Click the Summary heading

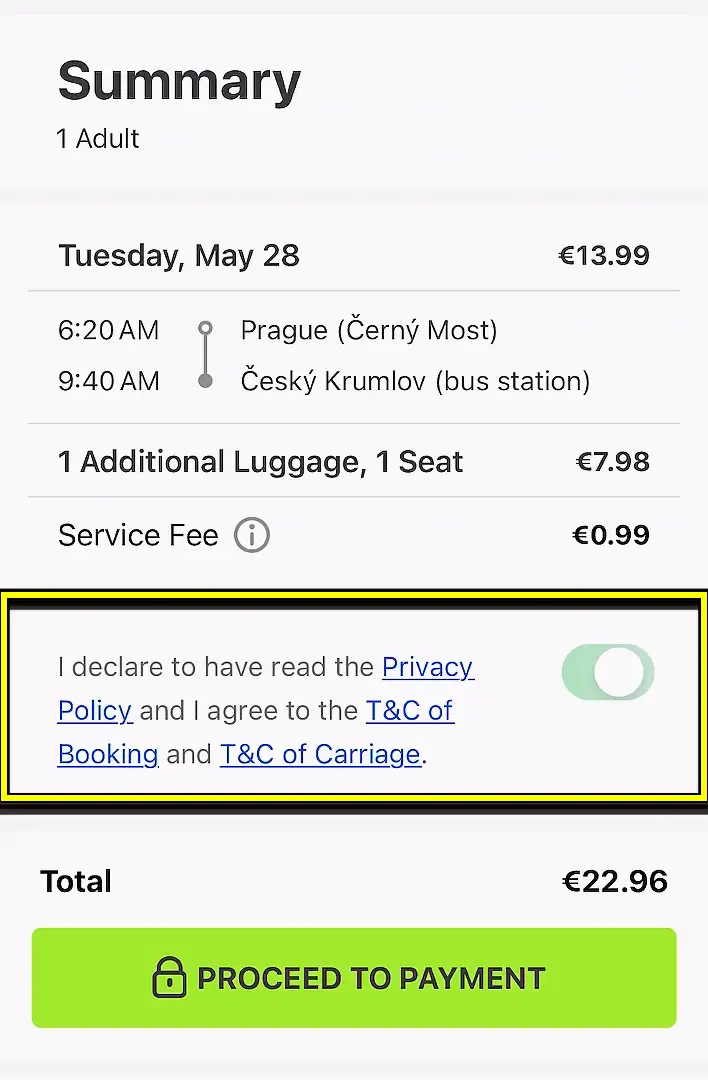(179, 82)
